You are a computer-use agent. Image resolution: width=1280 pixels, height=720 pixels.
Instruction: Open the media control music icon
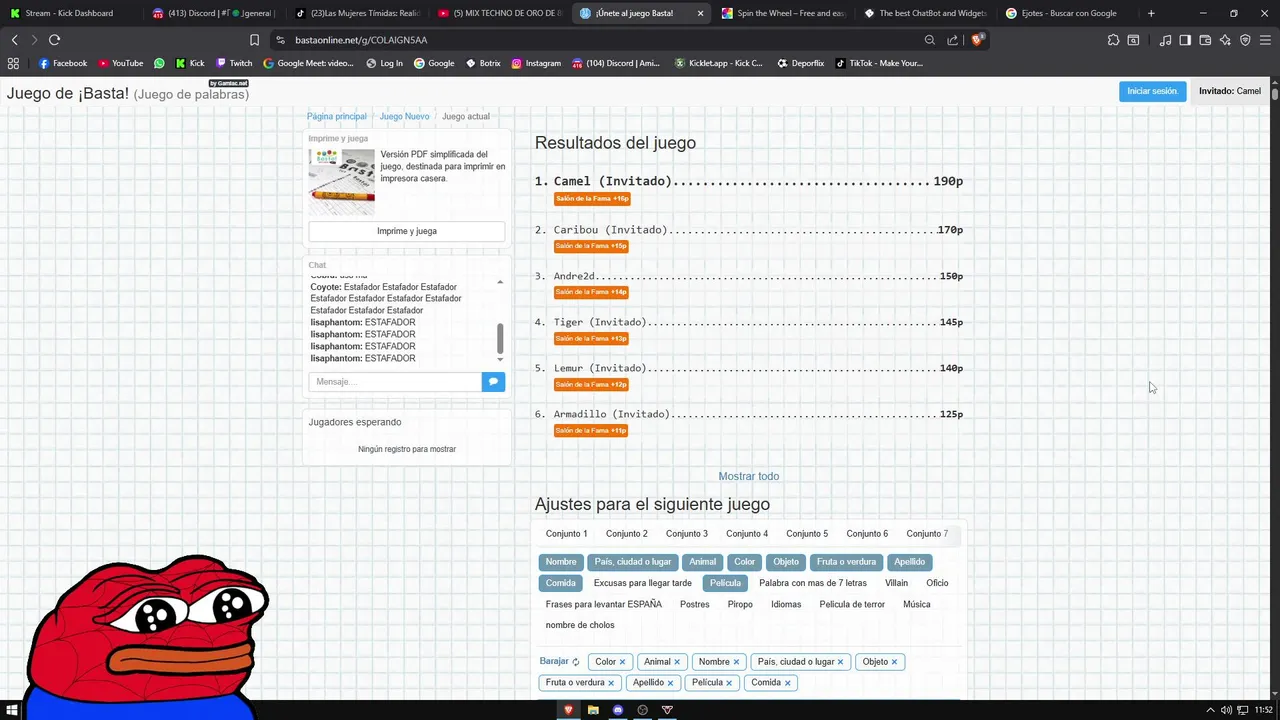point(1165,40)
